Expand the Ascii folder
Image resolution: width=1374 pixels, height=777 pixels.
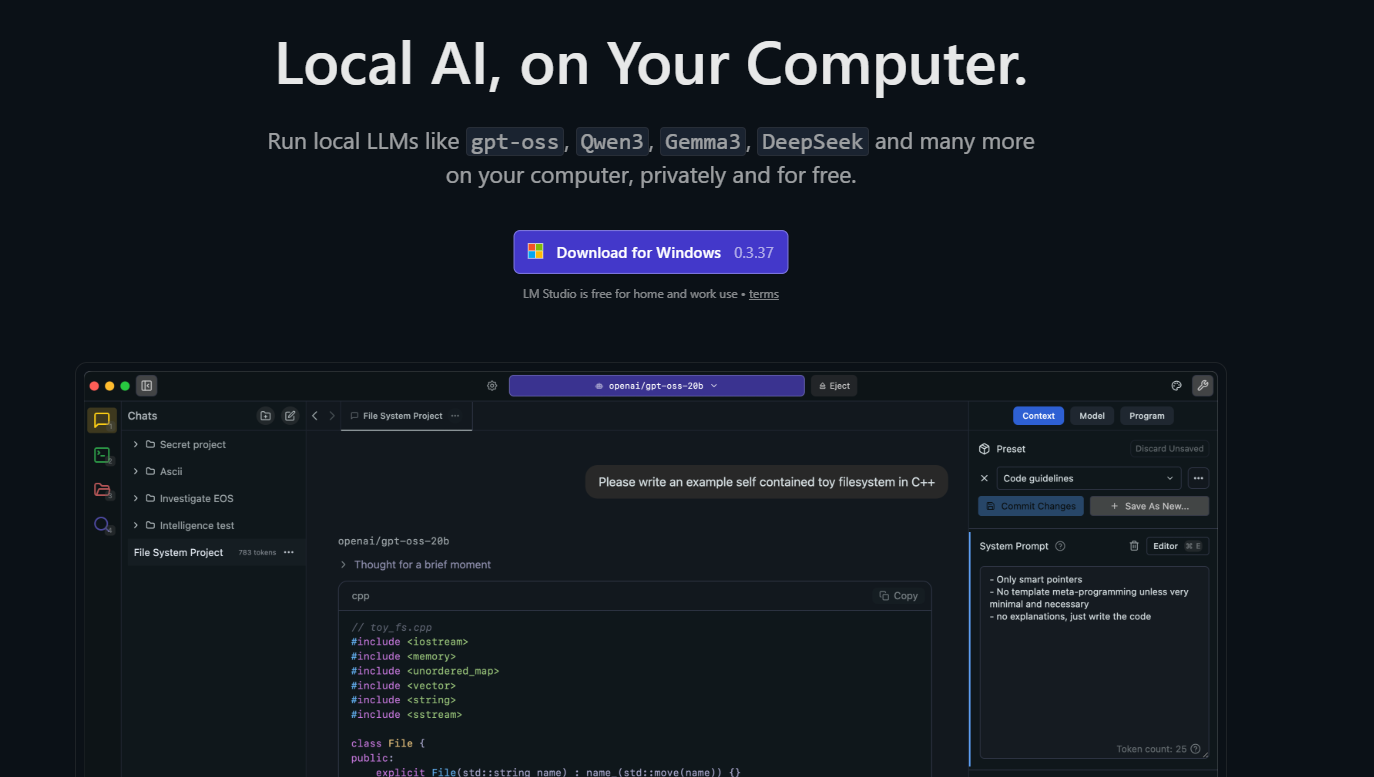(136, 471)
